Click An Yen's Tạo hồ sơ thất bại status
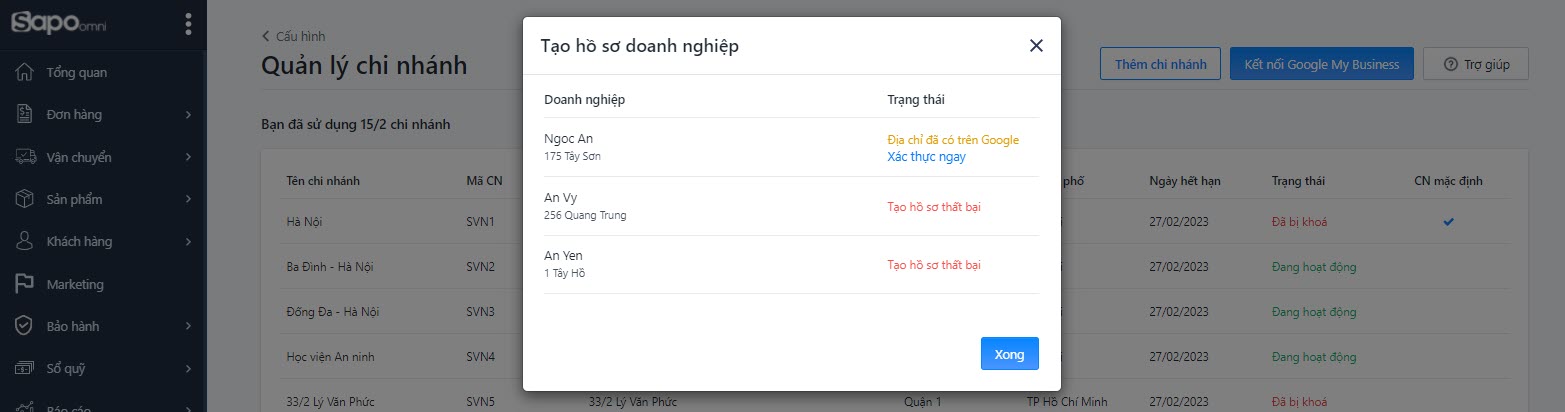1565x412 pixels. point(934,265)
